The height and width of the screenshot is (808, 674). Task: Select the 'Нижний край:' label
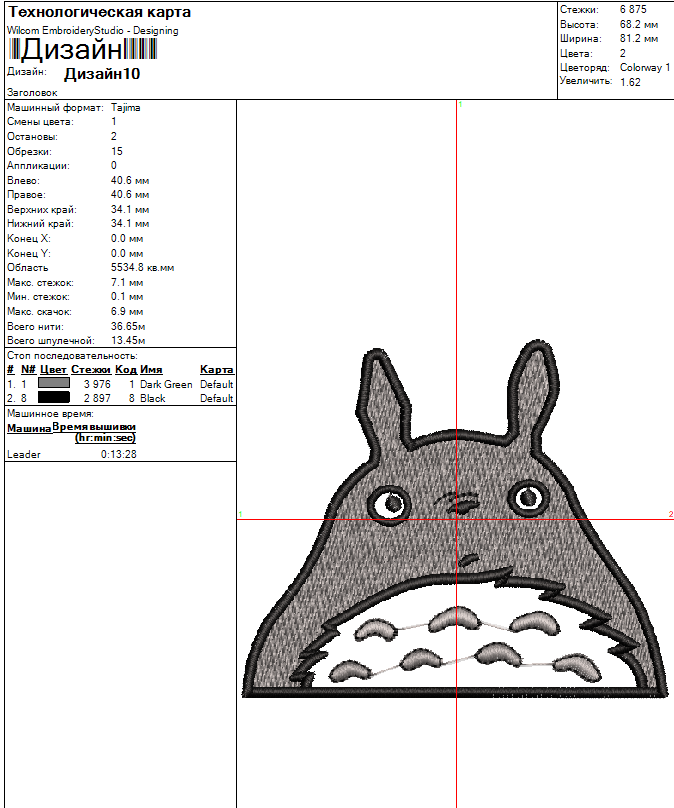40,224
